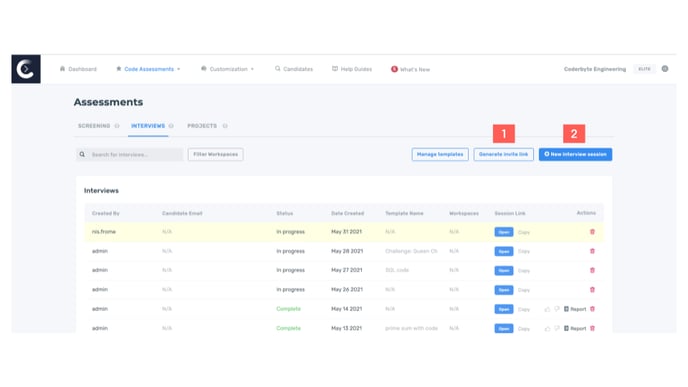The height and width of the screenshot is (387, 688).
Task: Switch to the Screening tab
Action: 94,126
